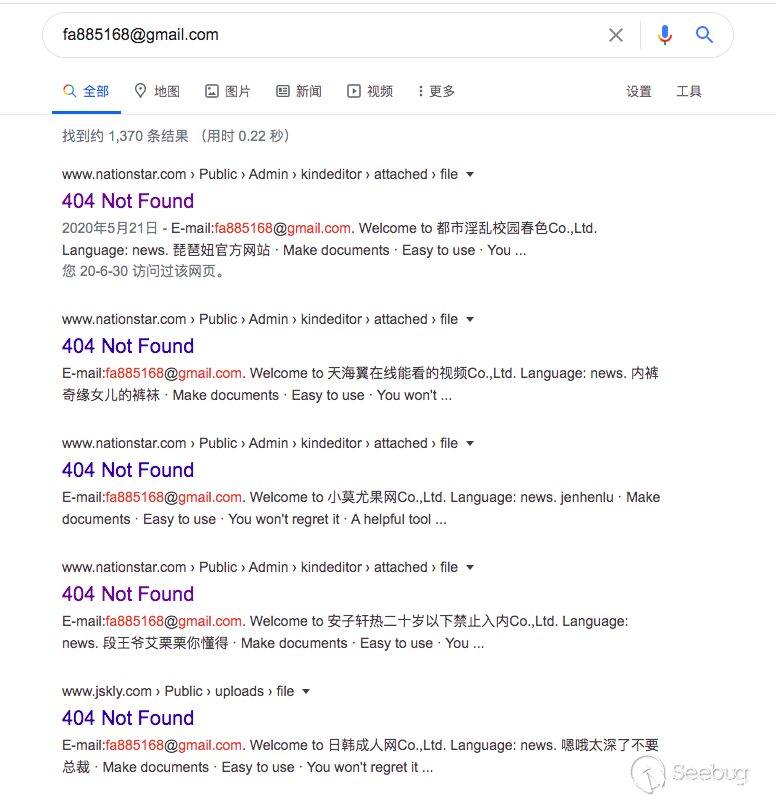Expand dropdown arrow next to jskly.com result
The image size is (776, 801).
306,692
